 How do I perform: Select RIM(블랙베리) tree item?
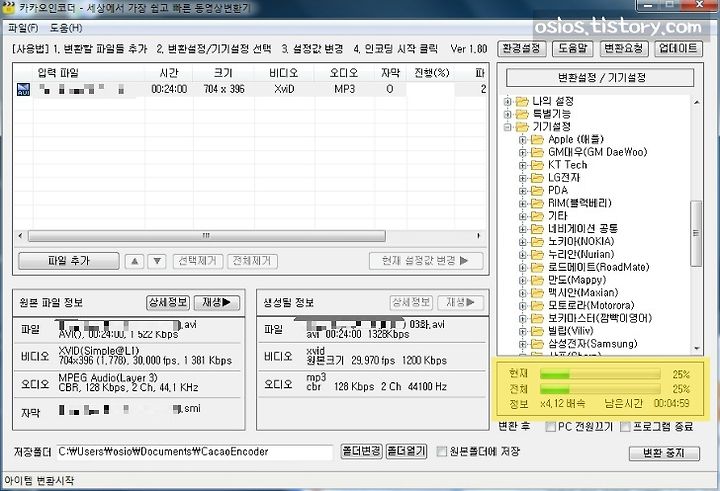pyautogui.click(x=580, y=203)
